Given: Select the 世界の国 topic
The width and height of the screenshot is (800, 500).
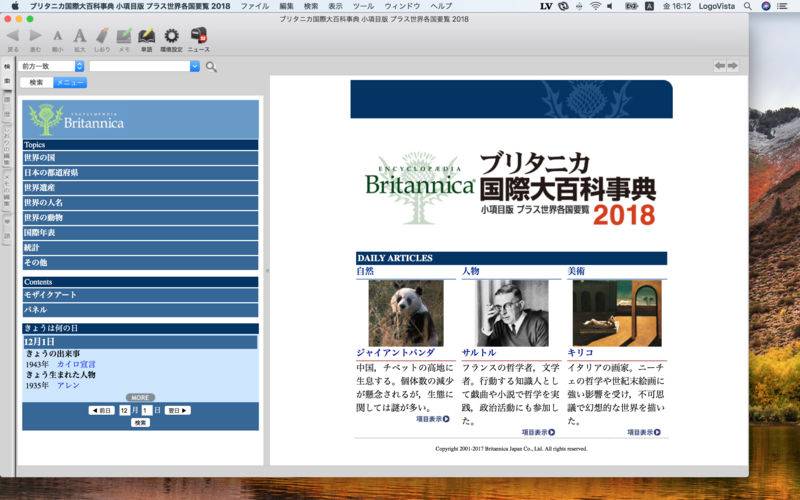Looking at the screenshot, I should [x=140, y=158].
